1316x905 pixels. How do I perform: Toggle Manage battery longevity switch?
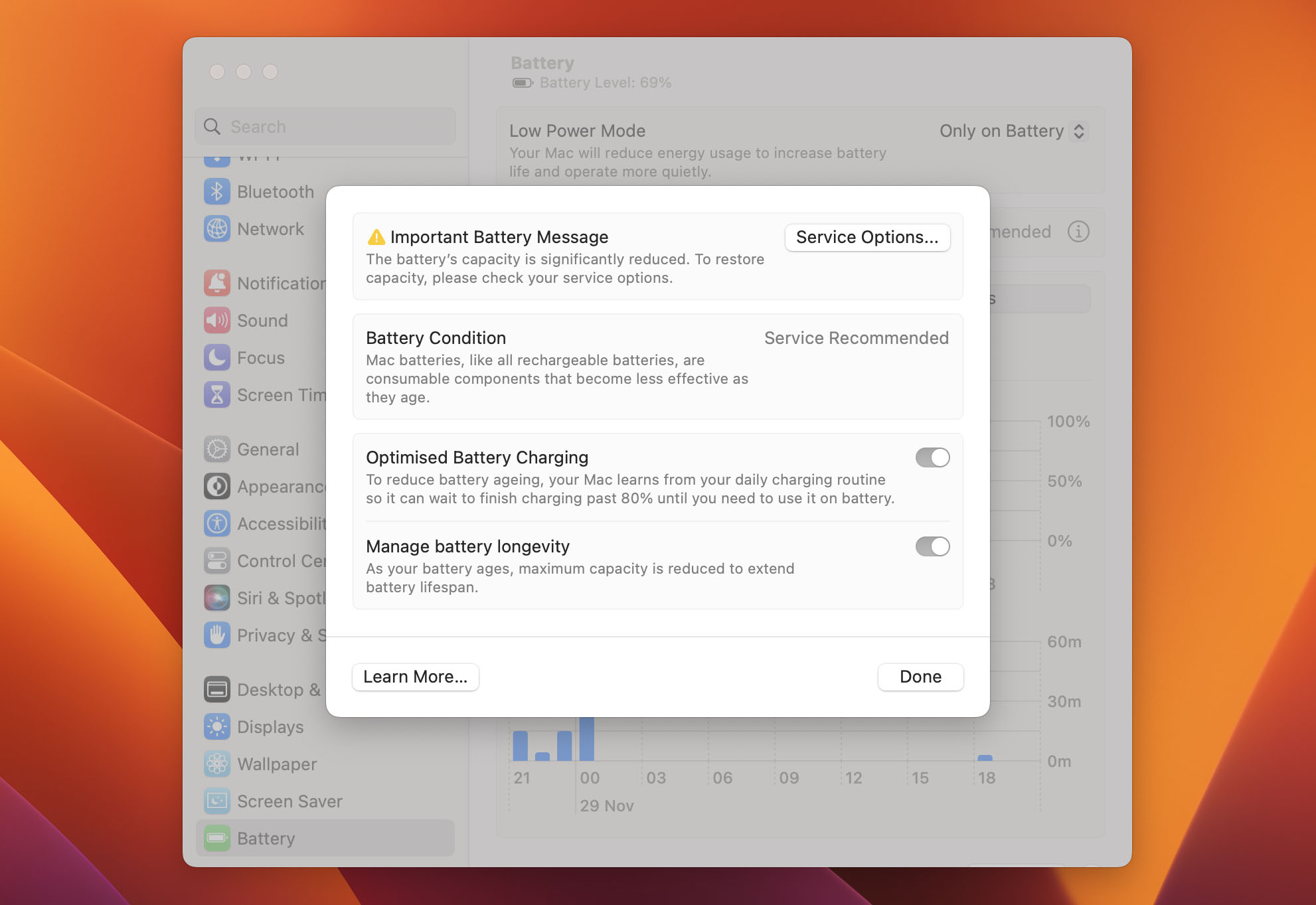click(x=932, y=546)
